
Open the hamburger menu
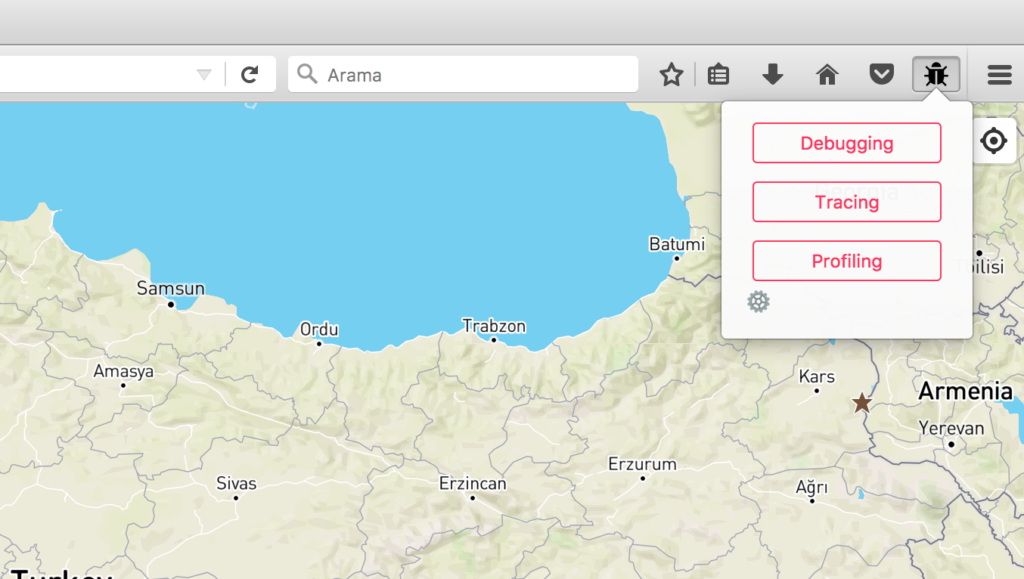[x=999, y=74]
